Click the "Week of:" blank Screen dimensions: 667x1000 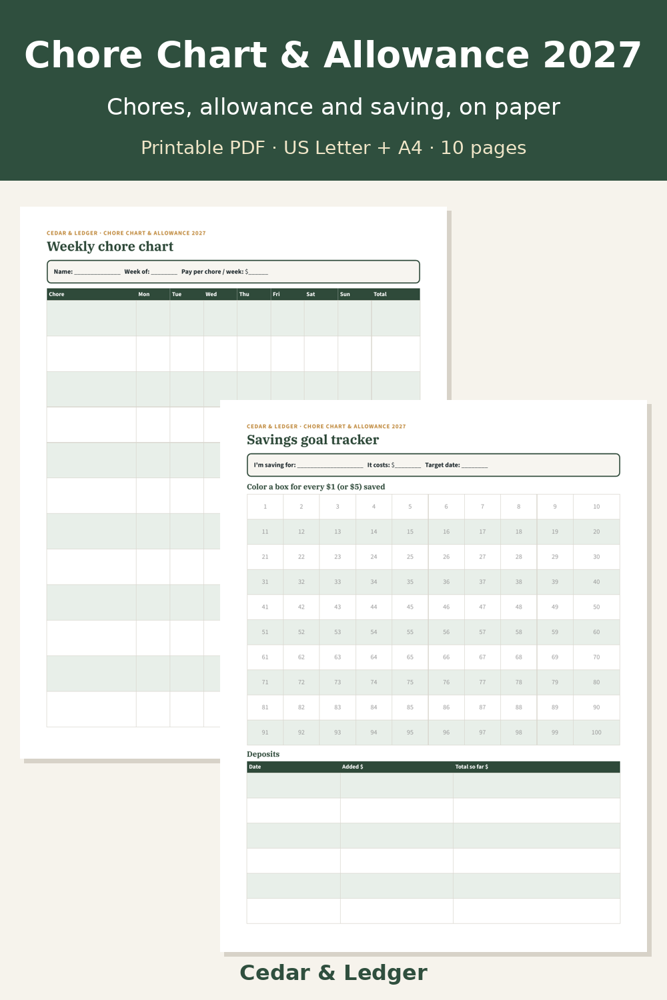164,272
